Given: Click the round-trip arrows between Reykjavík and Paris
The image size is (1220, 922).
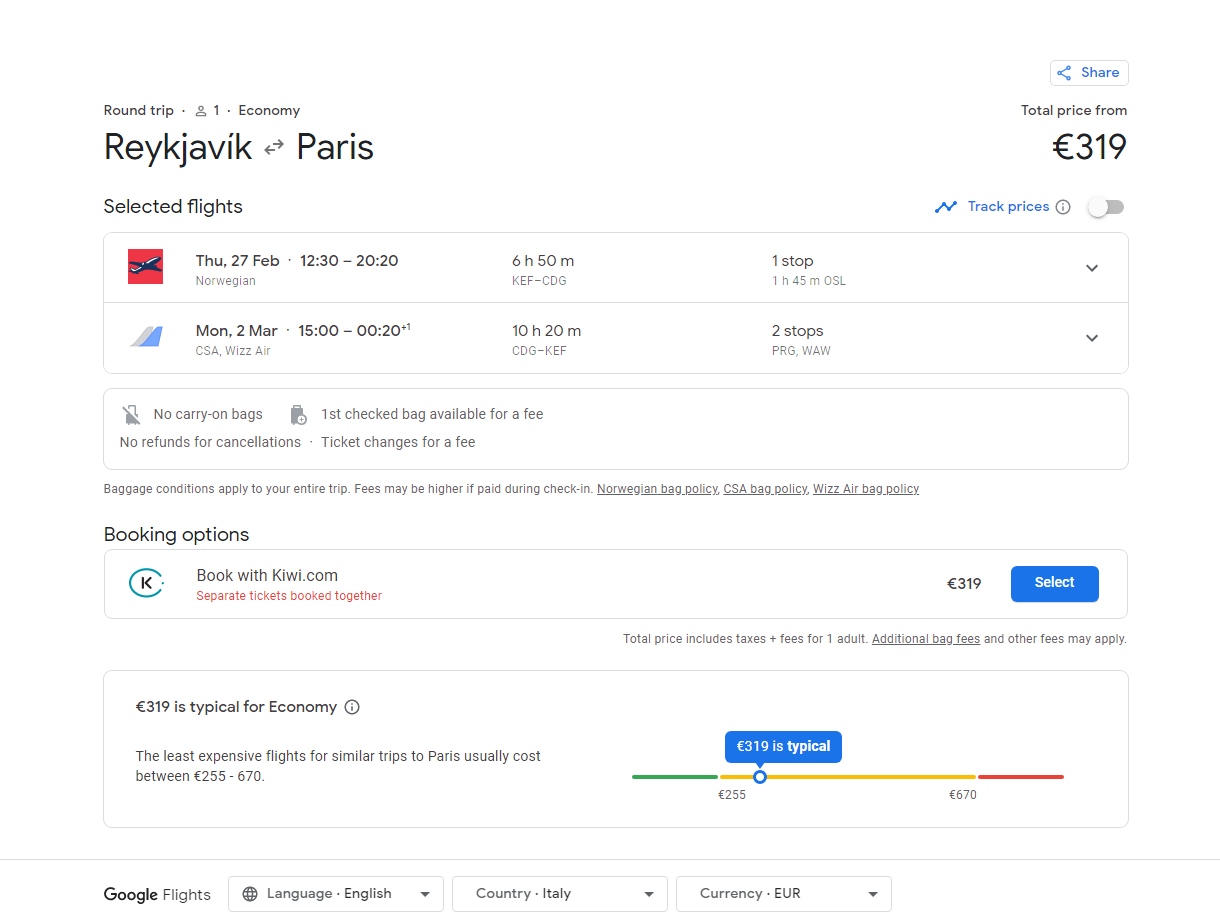Looking at the screenshot, I should tap(274, 148).
